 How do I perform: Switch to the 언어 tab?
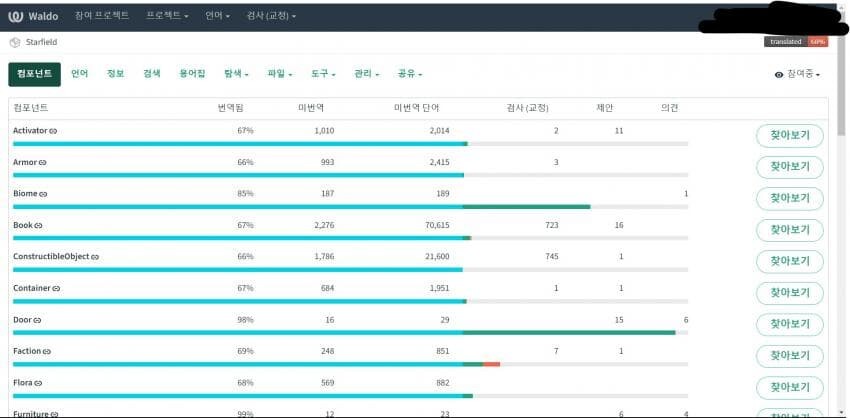coord(79,74)
